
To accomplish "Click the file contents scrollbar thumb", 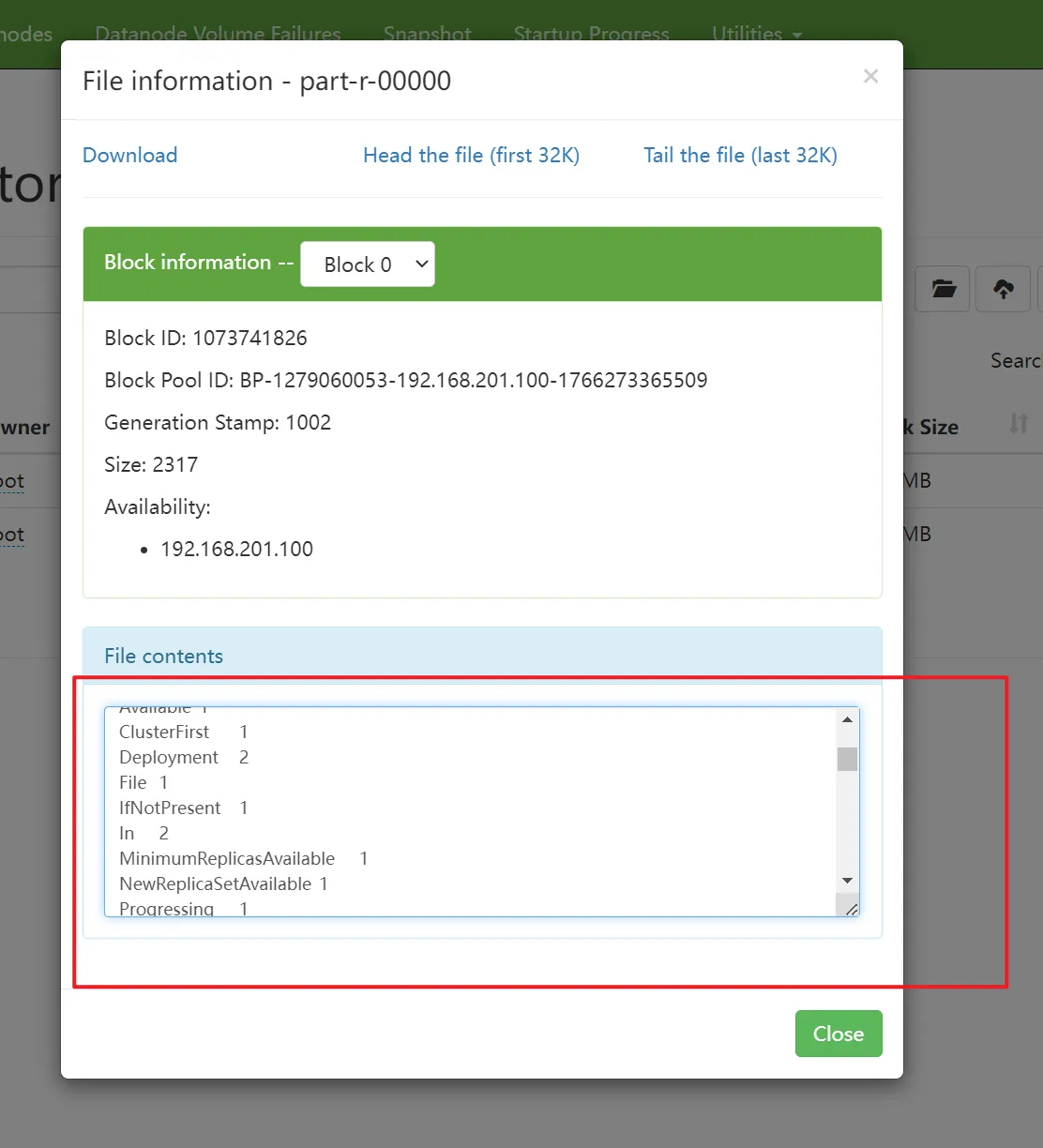I will (847, 758).
